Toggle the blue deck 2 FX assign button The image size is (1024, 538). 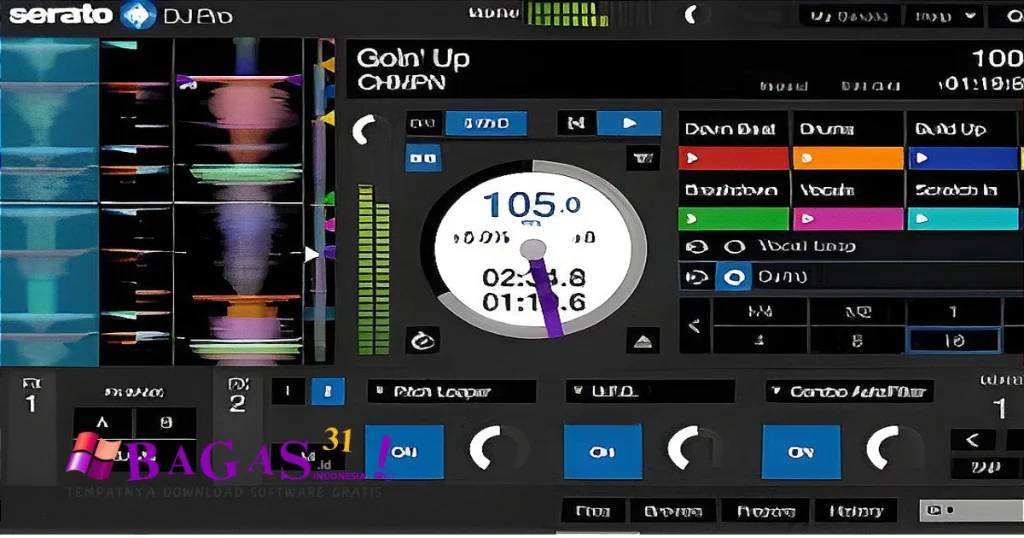(327, 391)
